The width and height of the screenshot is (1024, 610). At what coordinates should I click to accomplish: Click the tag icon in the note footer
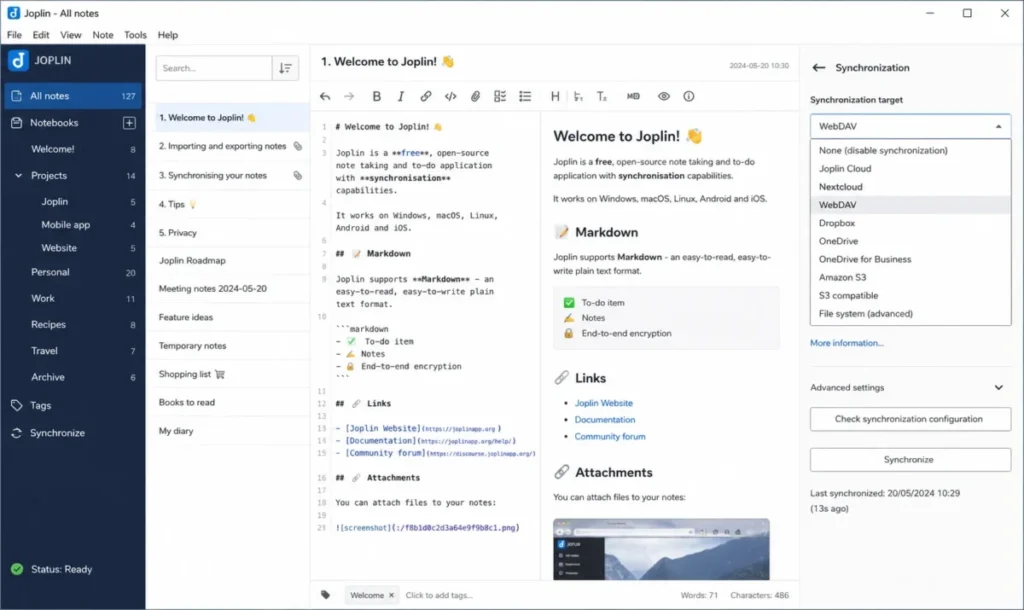[x=325, y=594]
